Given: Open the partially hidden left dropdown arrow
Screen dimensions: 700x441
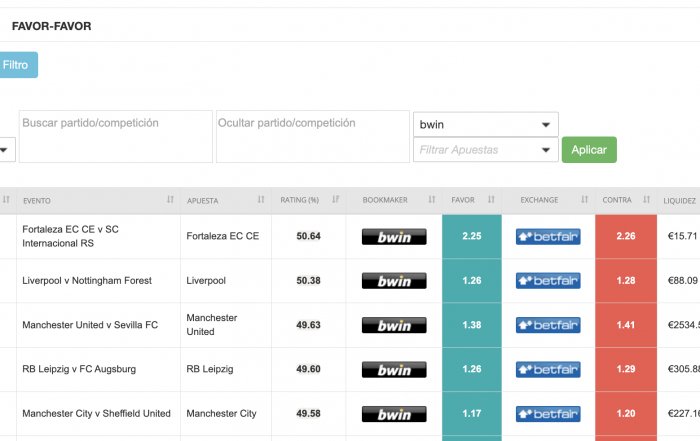Looking at the screenshot, I should (x=5, y=150).
